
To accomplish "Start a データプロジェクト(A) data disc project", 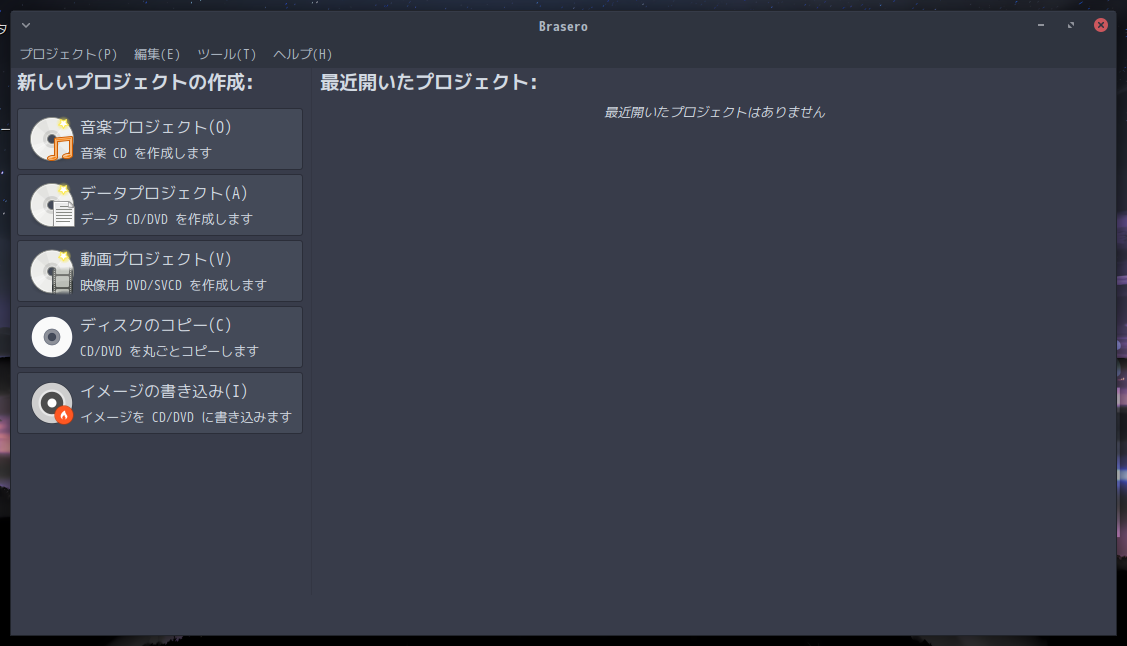I will [160, 206].
